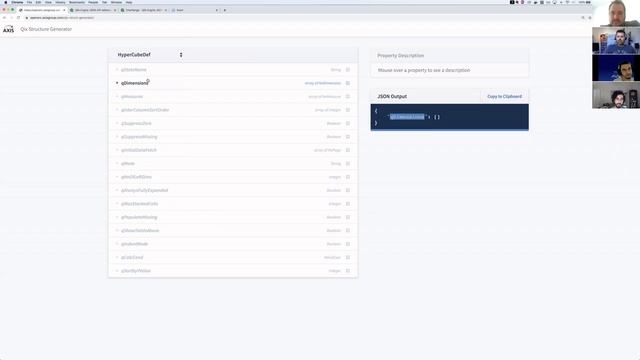The width and height of the screenshot is (640, 360).
Task: Toggle the qMeasures row checkbox
Action: 348,97
